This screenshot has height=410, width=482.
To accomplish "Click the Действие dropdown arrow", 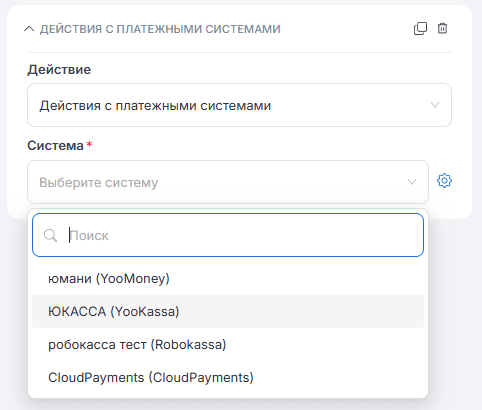I will coord(435,105).
